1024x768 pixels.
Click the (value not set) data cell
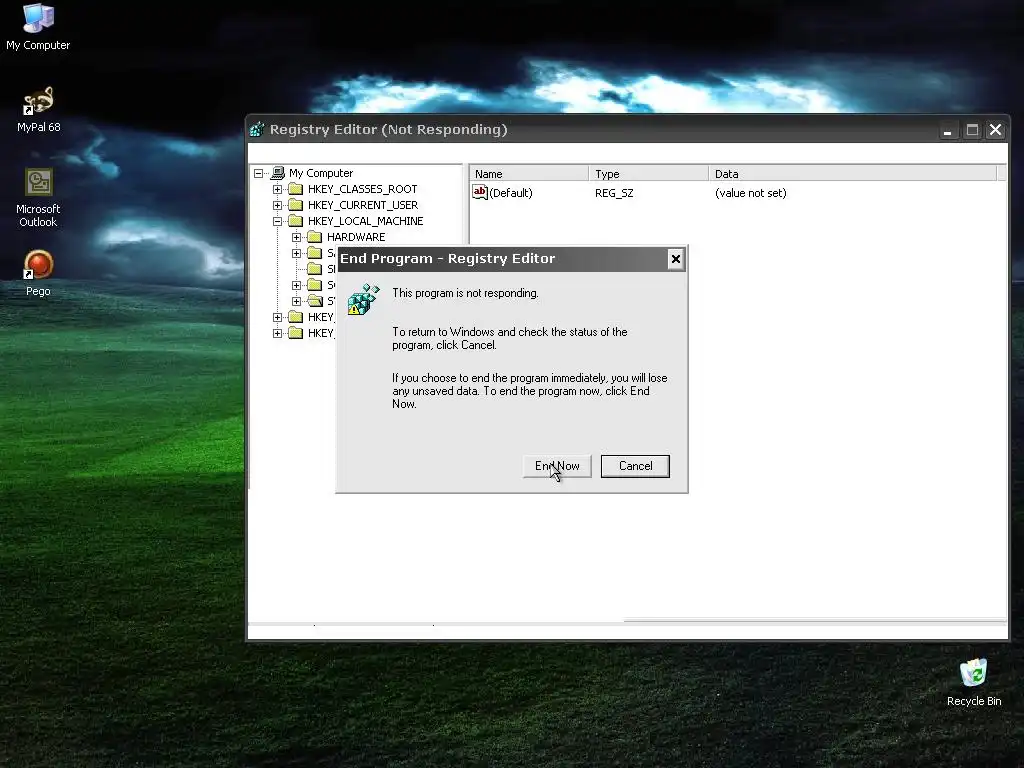(x=750, y=193)
